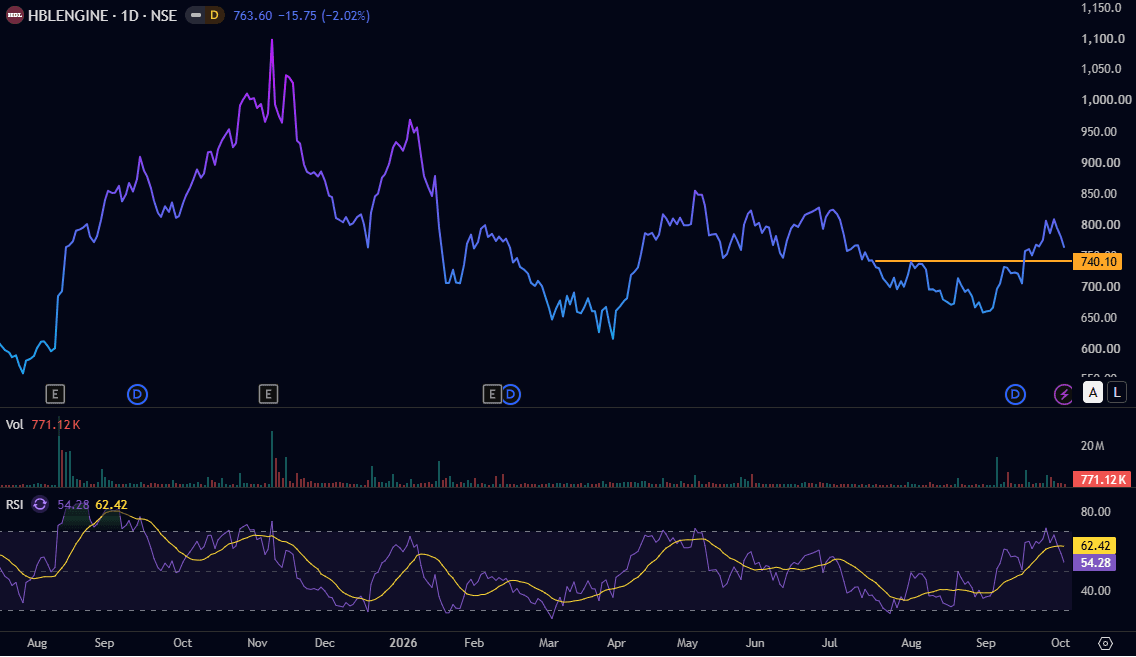Image resolution: width=1136 pixels, height=657 pixels.
Task: Toggle the log scale L button
Action: (1116, 393)
